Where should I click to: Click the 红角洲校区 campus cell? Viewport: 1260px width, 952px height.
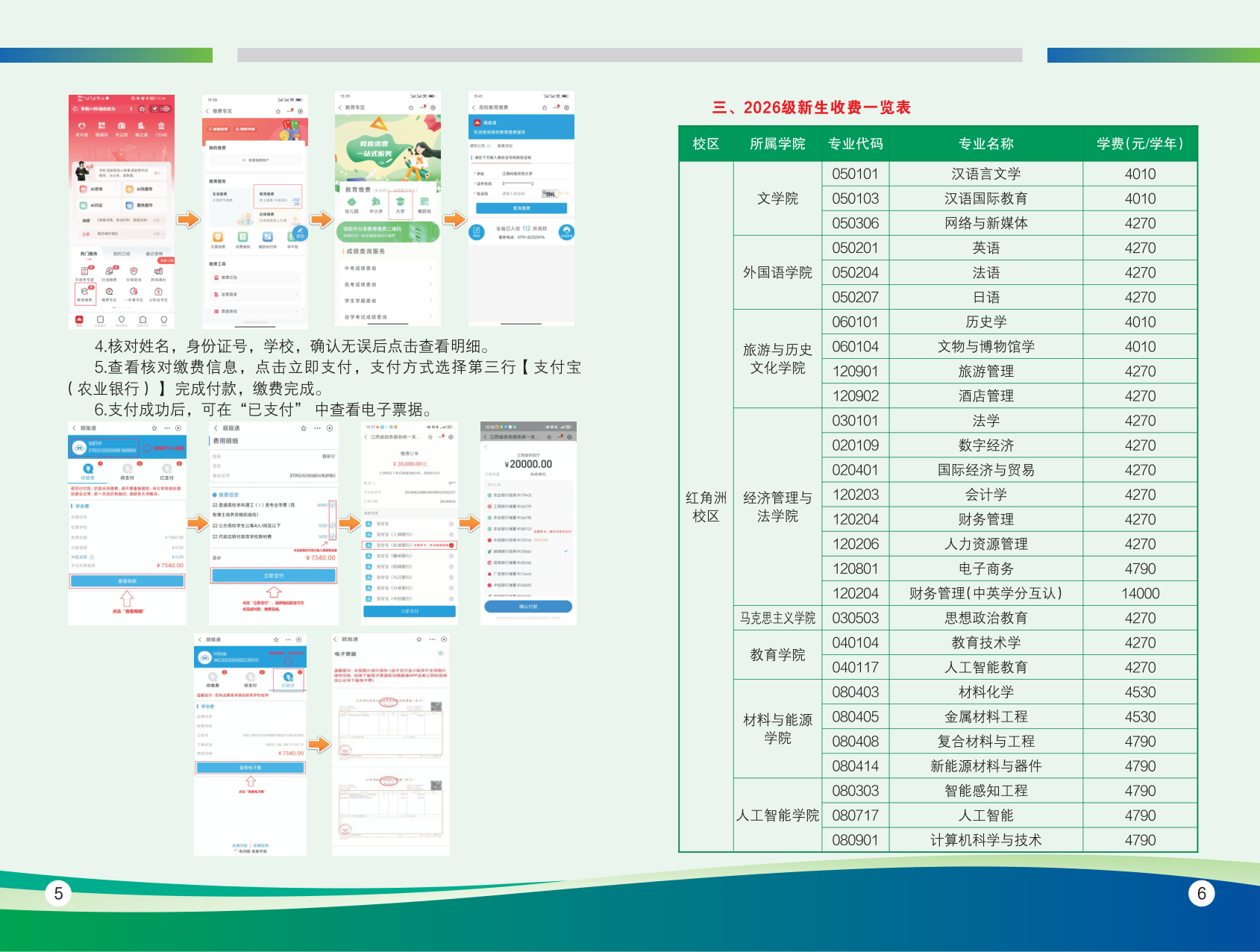706,507
